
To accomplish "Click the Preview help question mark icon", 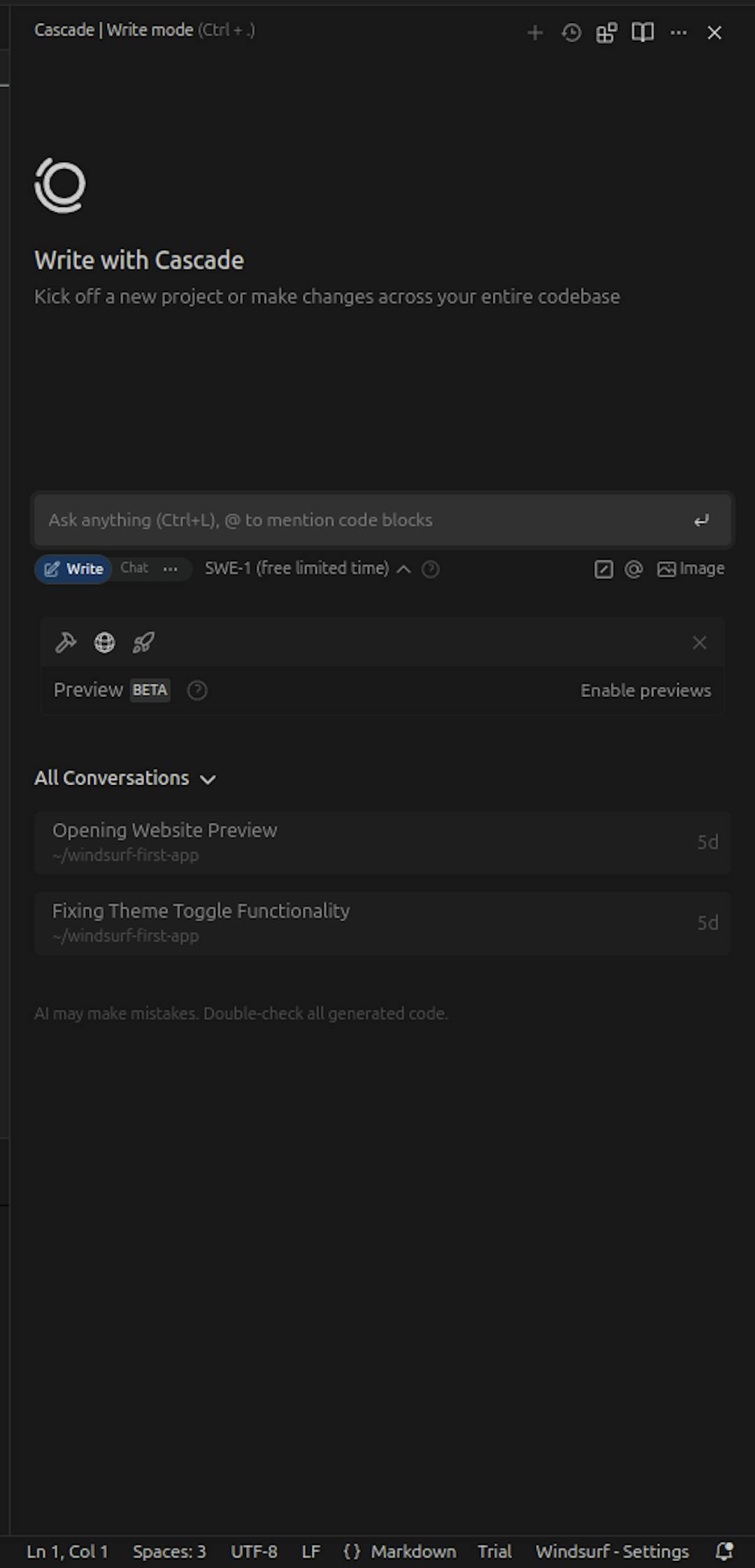I will click(x=197, y=691).
